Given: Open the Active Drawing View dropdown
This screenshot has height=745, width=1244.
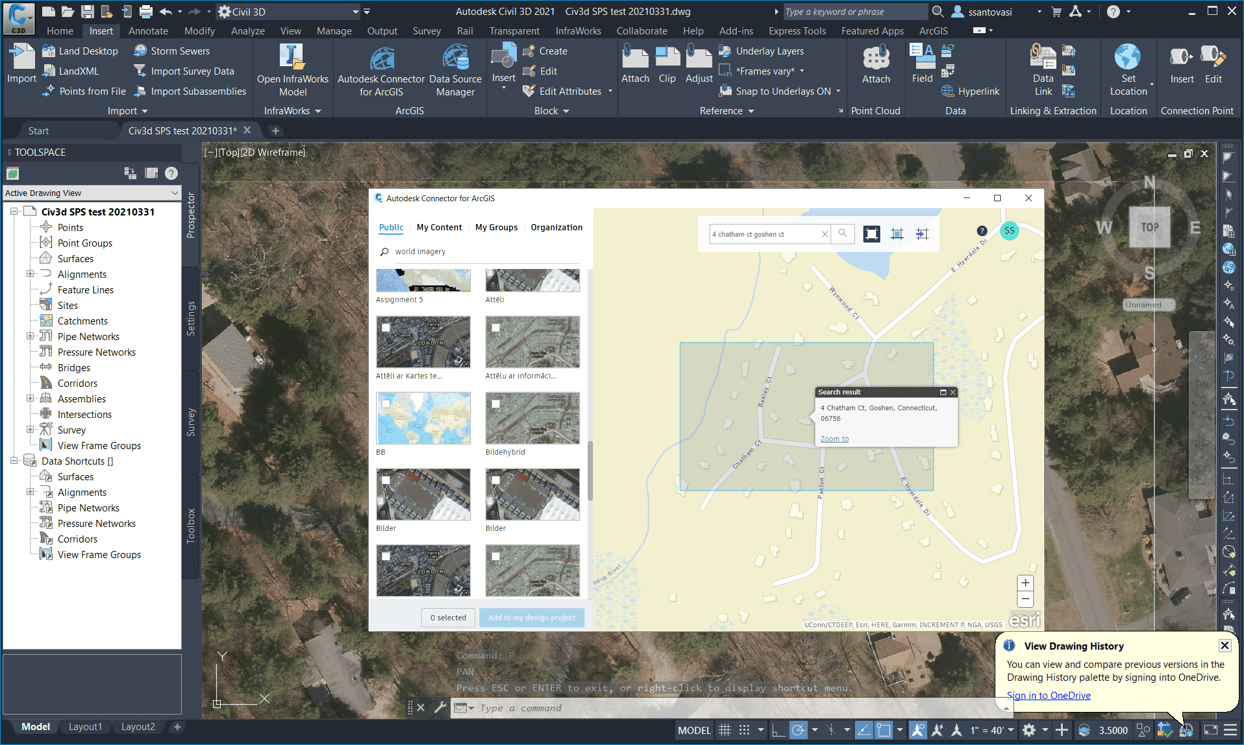Looking at the screenshot, I should [91, 193].
